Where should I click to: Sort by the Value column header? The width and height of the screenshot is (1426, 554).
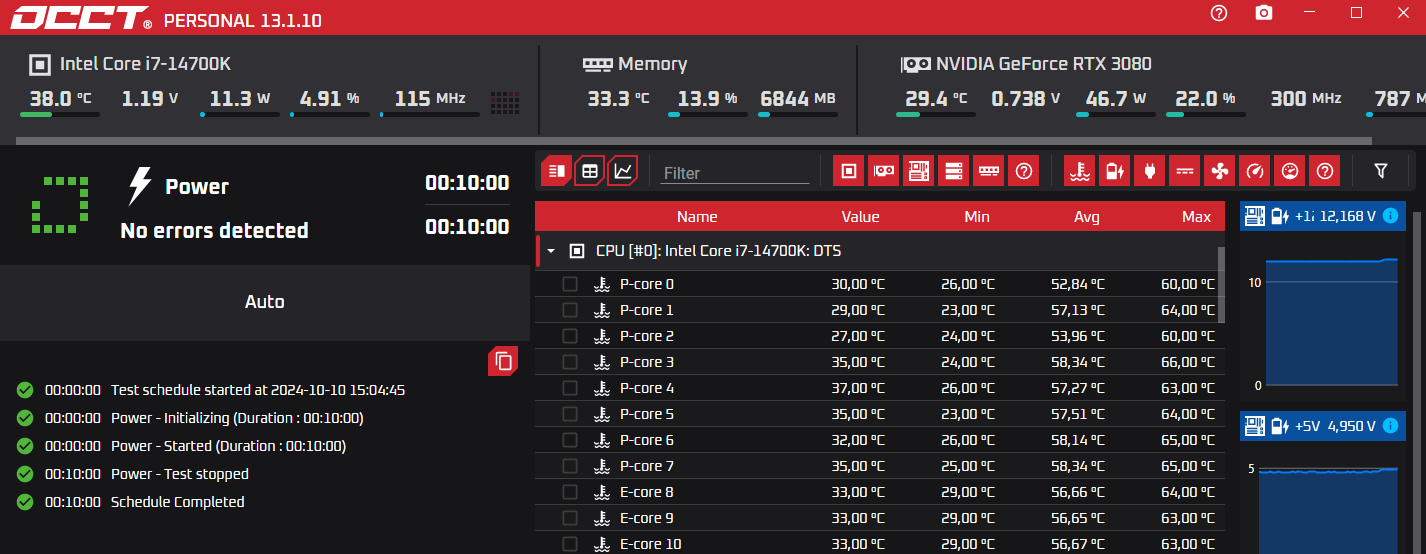point(860,217)
